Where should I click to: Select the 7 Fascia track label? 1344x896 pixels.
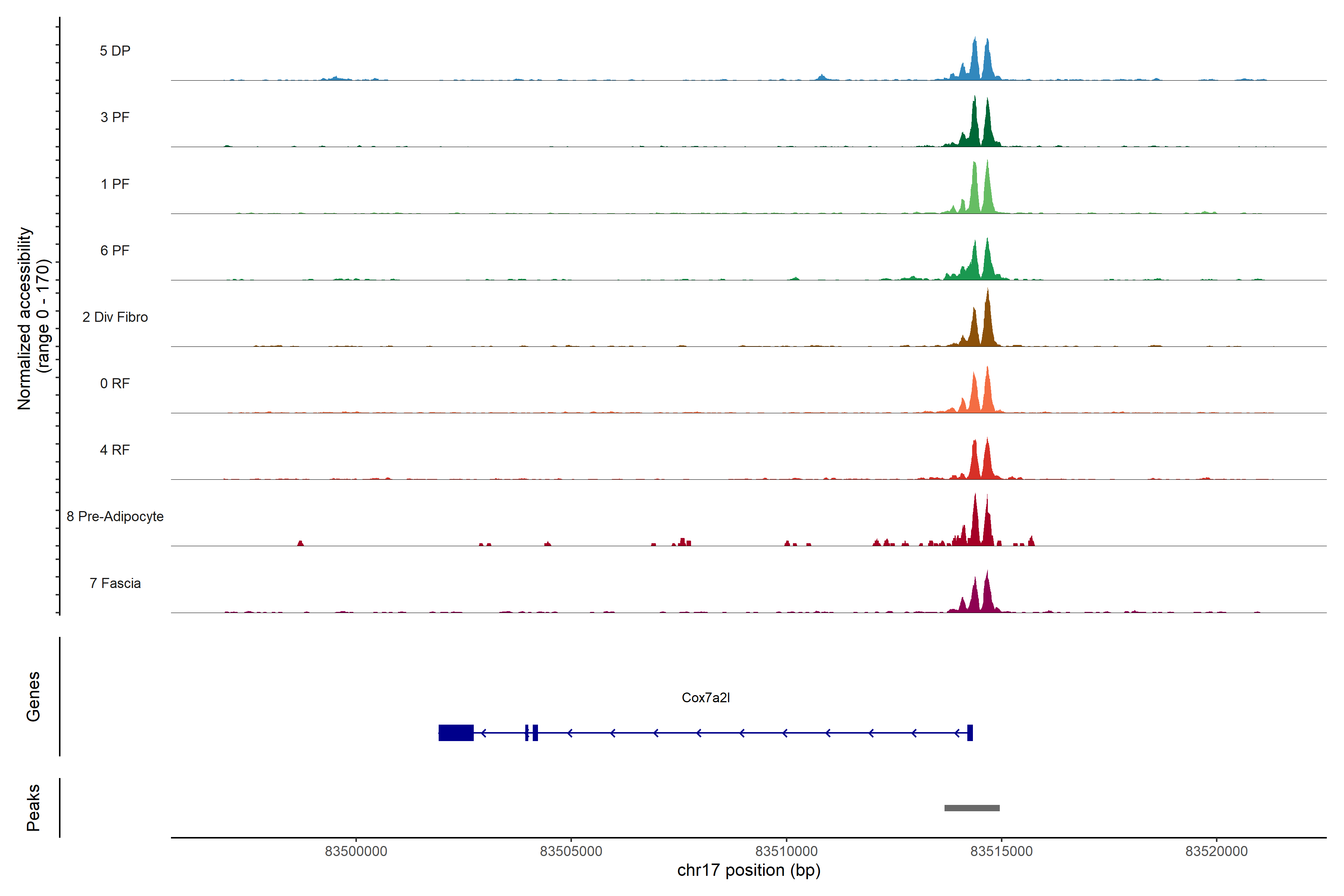point(115,583)
